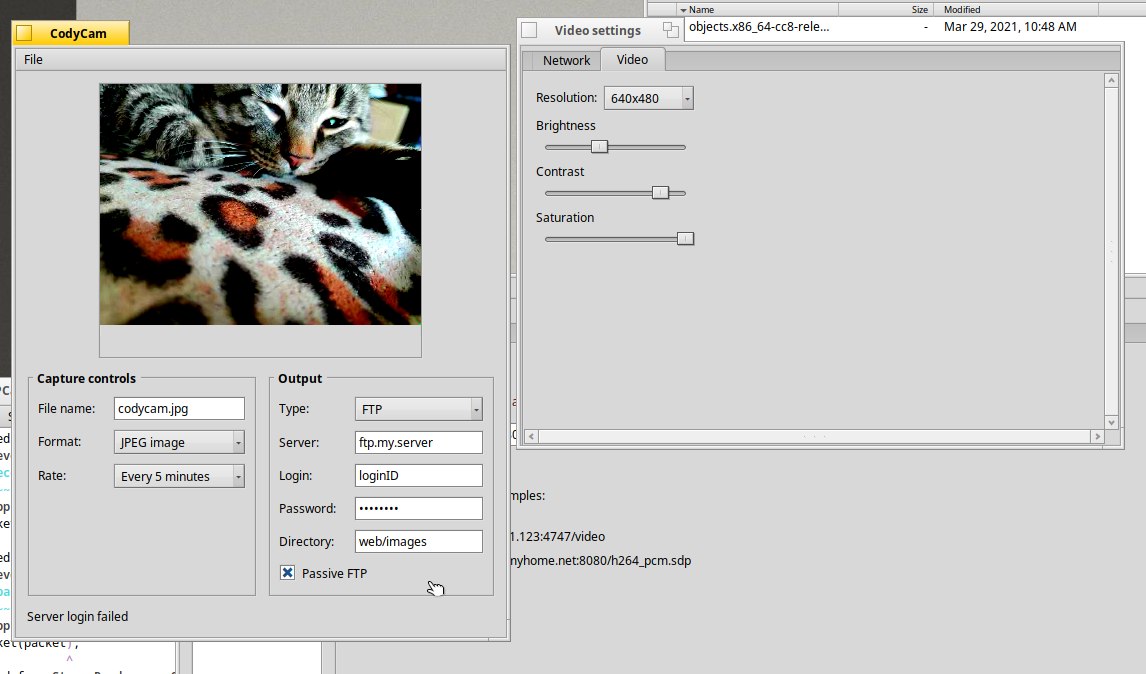The height and width of the screenshot is (674, 1146).
Task: Click the Brightness slider knob
Action: (599, 147)
